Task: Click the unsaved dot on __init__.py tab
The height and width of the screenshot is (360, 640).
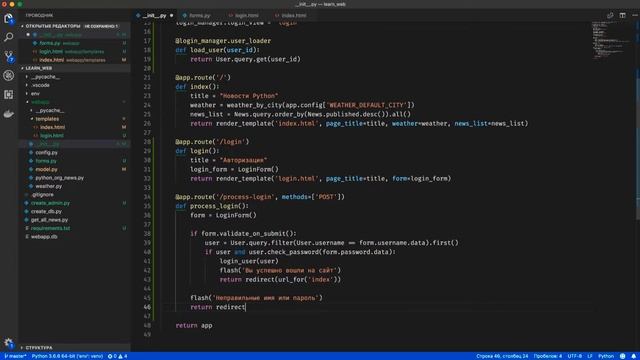Action: click(x=171, y=16)
